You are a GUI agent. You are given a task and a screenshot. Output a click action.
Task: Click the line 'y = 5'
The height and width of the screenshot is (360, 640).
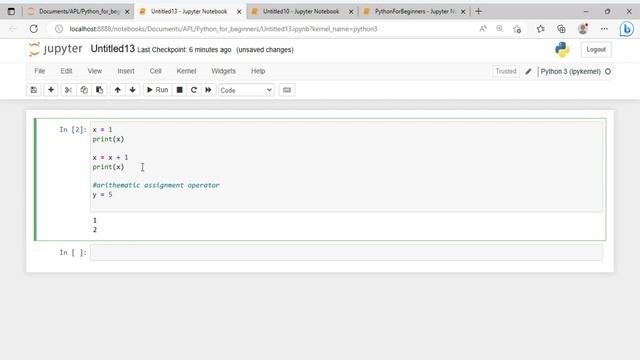[x=102, y=195]
